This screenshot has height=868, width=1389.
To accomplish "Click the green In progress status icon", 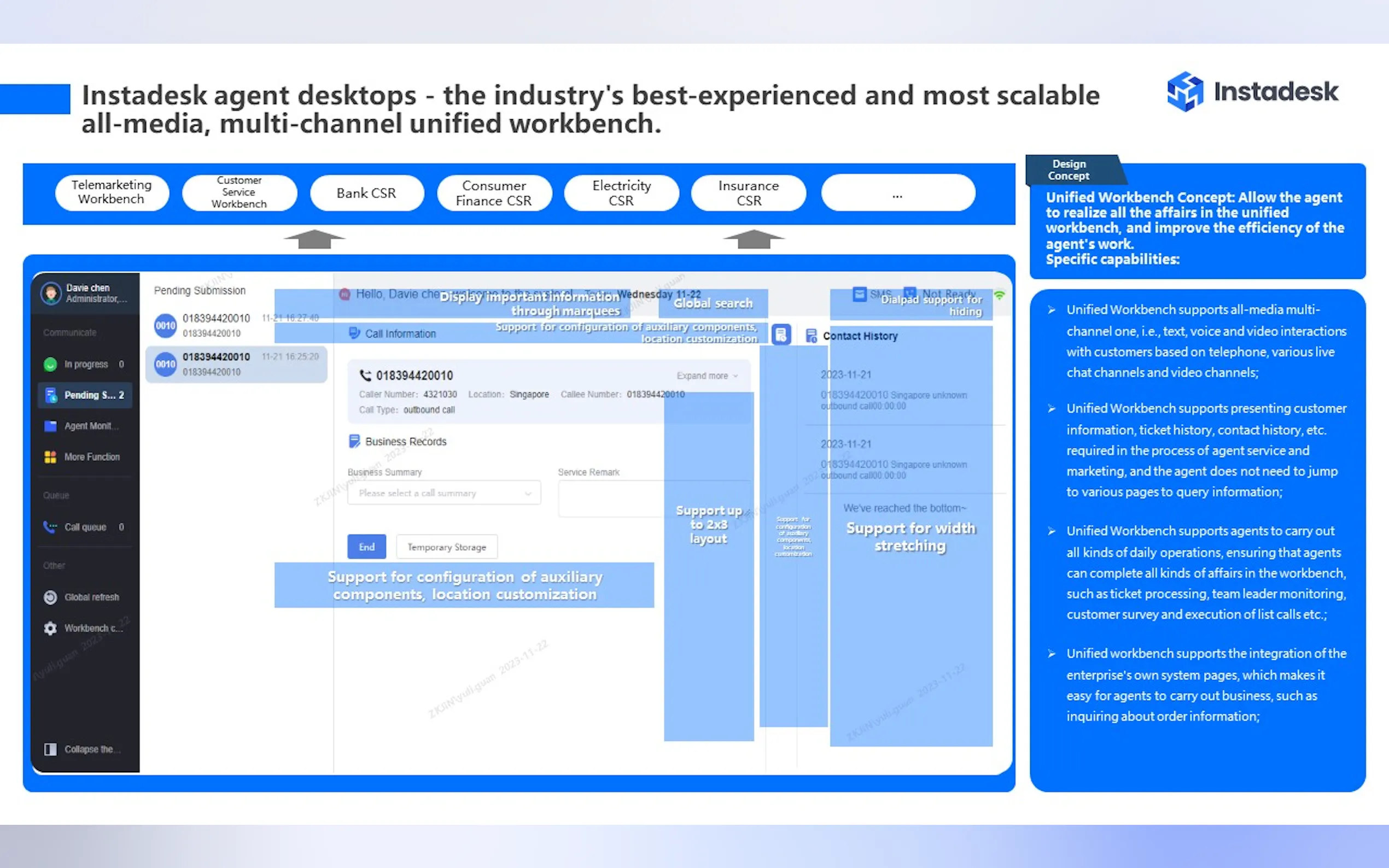I will tap(50, 364).
